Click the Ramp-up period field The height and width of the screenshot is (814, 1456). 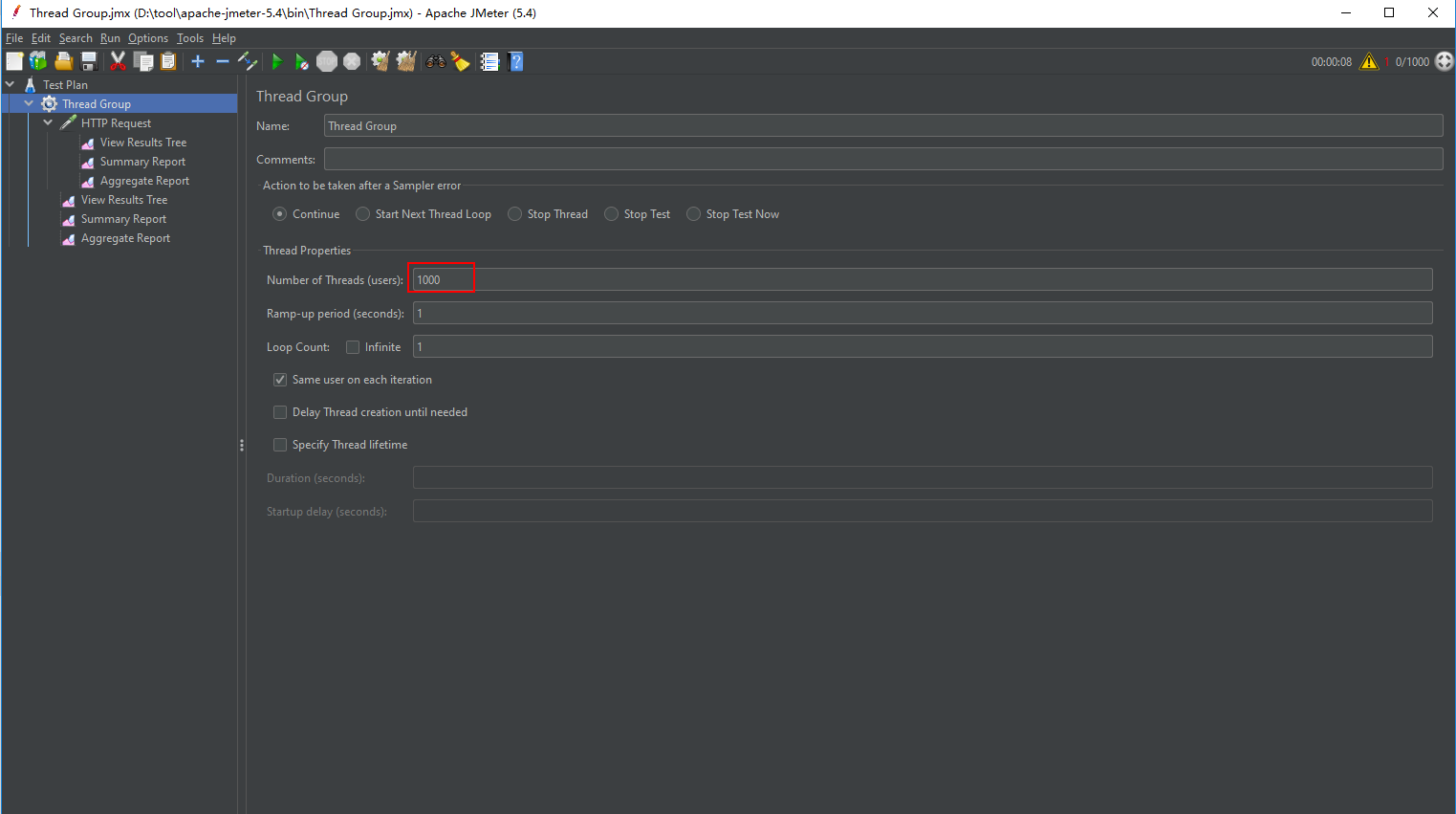tap(923, 313)
